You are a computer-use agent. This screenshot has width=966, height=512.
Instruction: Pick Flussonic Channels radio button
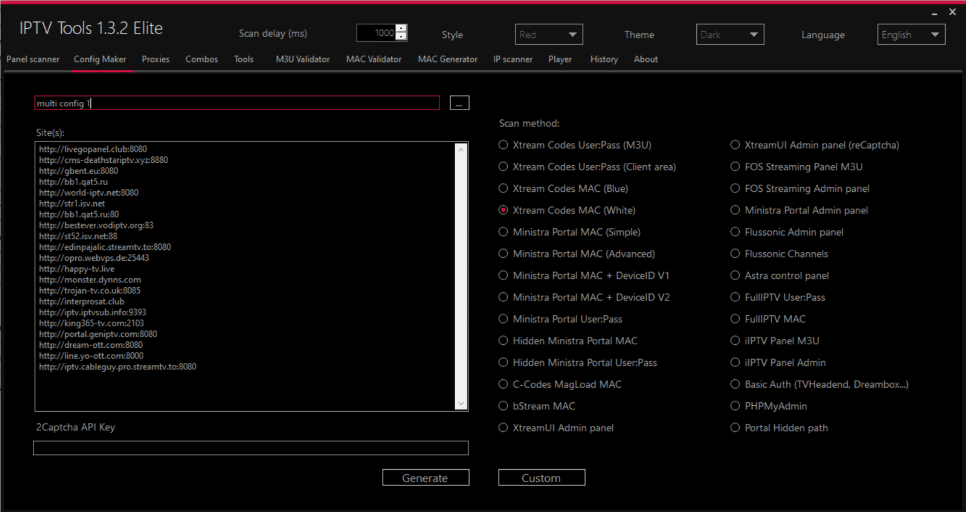coord(736,254)
